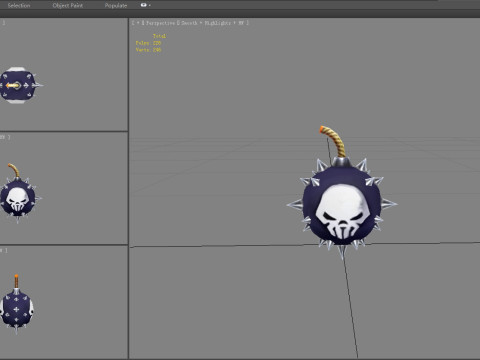Click the yellow Polys statistics line
480x360 pixels.
point(148,43)
